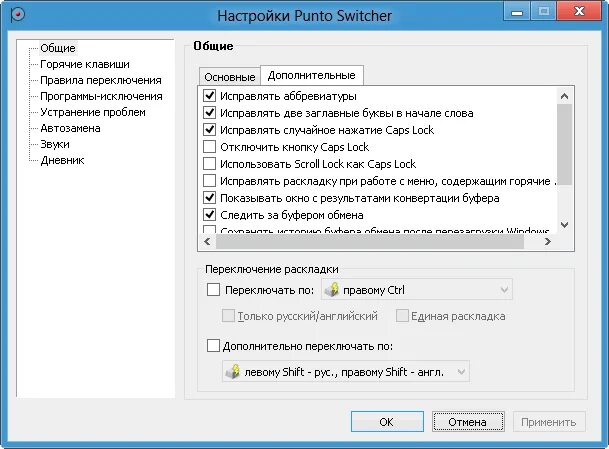Click keyboard icon in 'левому Shift' combo

[233, 372]
